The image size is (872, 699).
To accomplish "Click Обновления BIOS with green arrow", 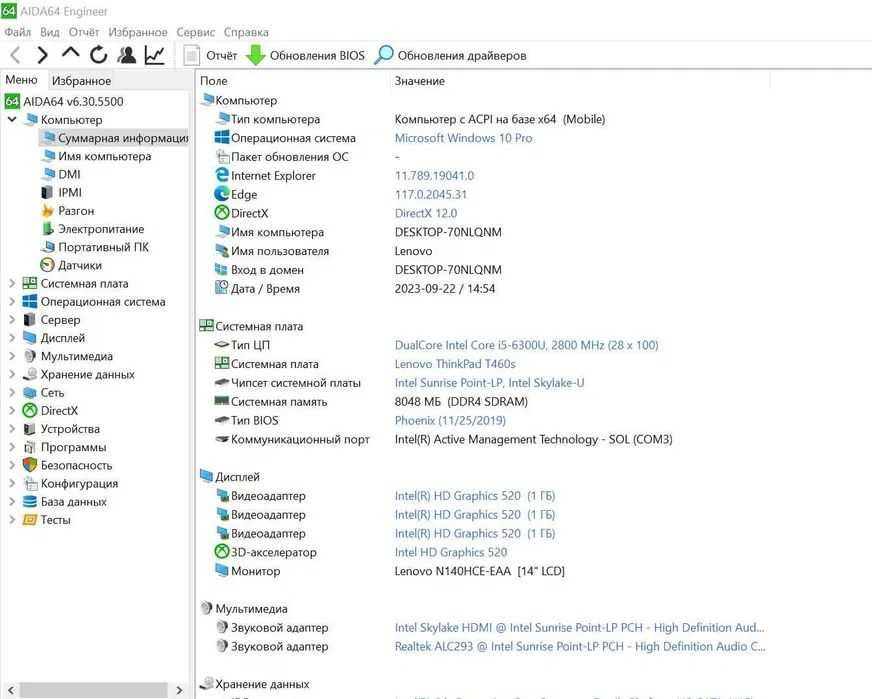I will 305,56.
